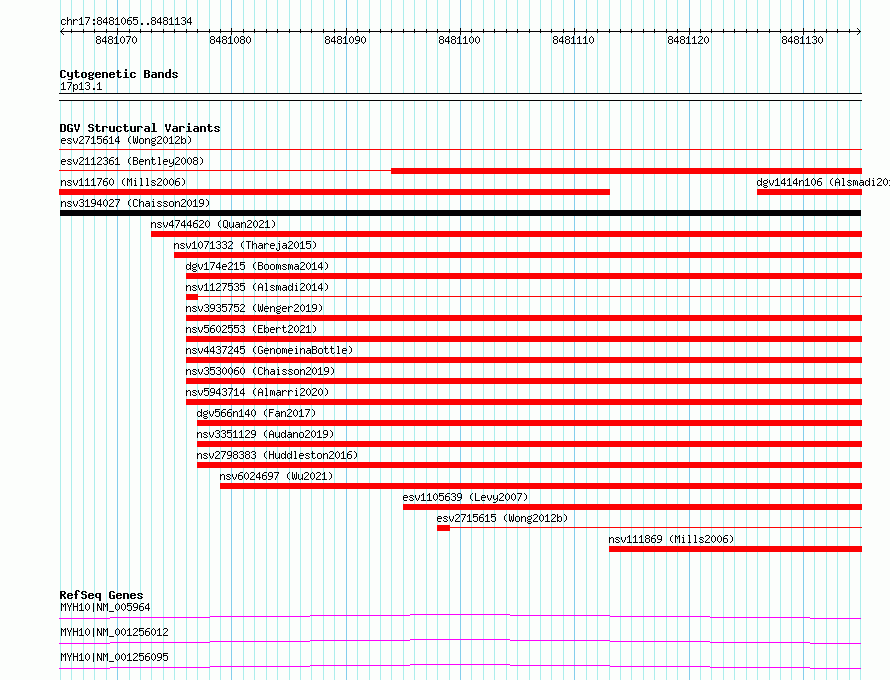Click ruler position 8481080

coord(230,40)
